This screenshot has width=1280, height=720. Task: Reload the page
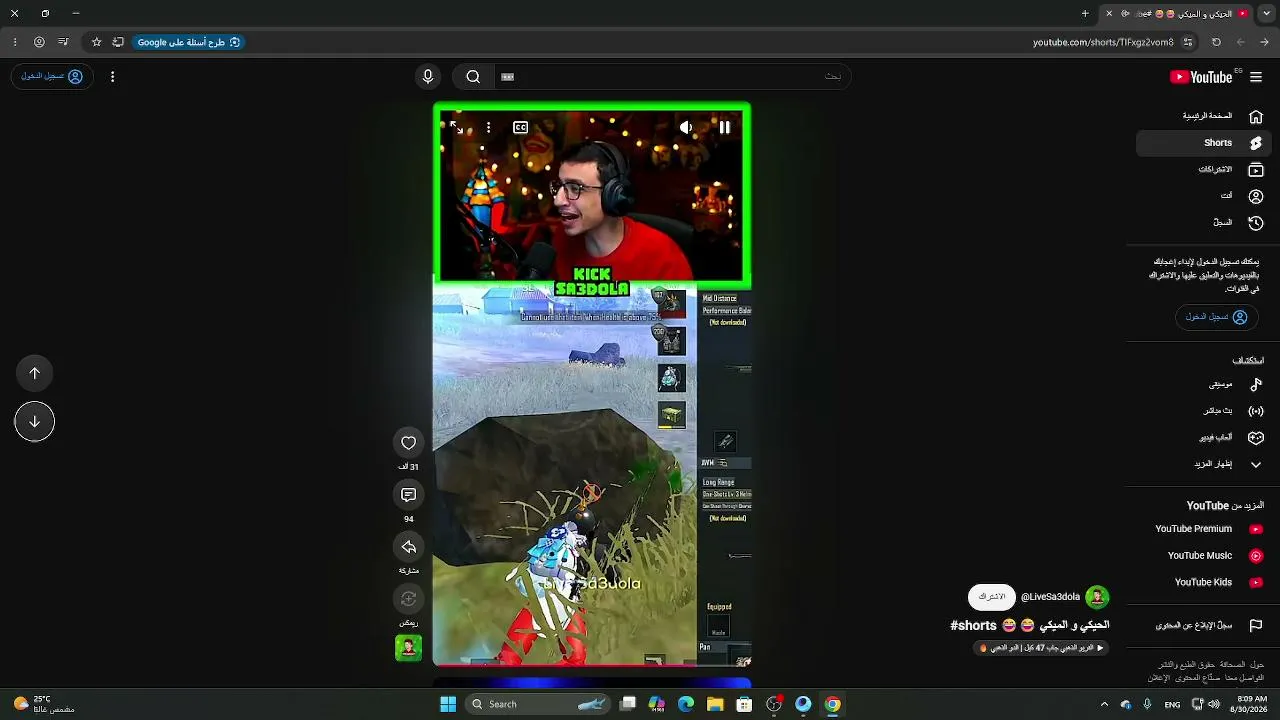pyautogui.click(x=1216, y=42)
